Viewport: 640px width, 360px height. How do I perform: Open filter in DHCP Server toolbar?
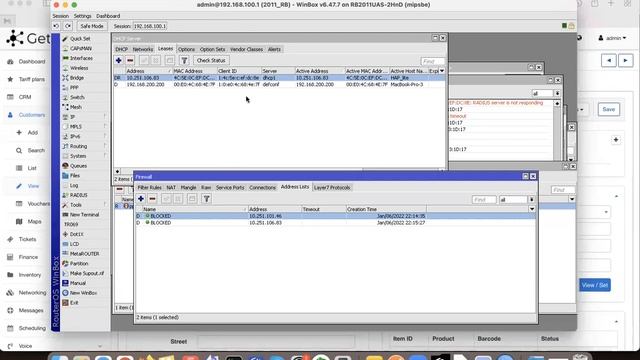tap(184, 60)
